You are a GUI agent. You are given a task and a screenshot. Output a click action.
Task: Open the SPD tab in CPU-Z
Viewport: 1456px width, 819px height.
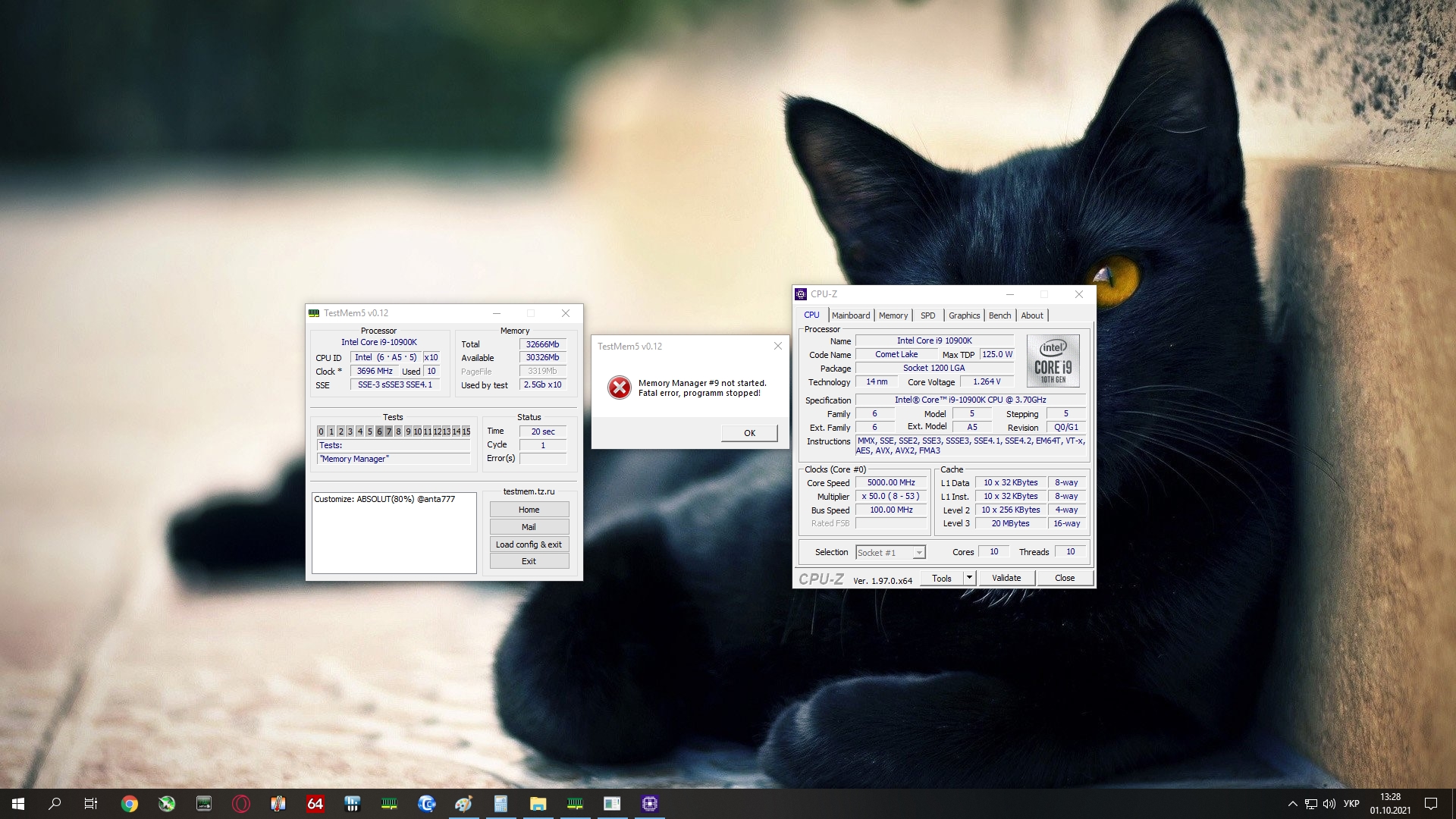tap(927, 315)
